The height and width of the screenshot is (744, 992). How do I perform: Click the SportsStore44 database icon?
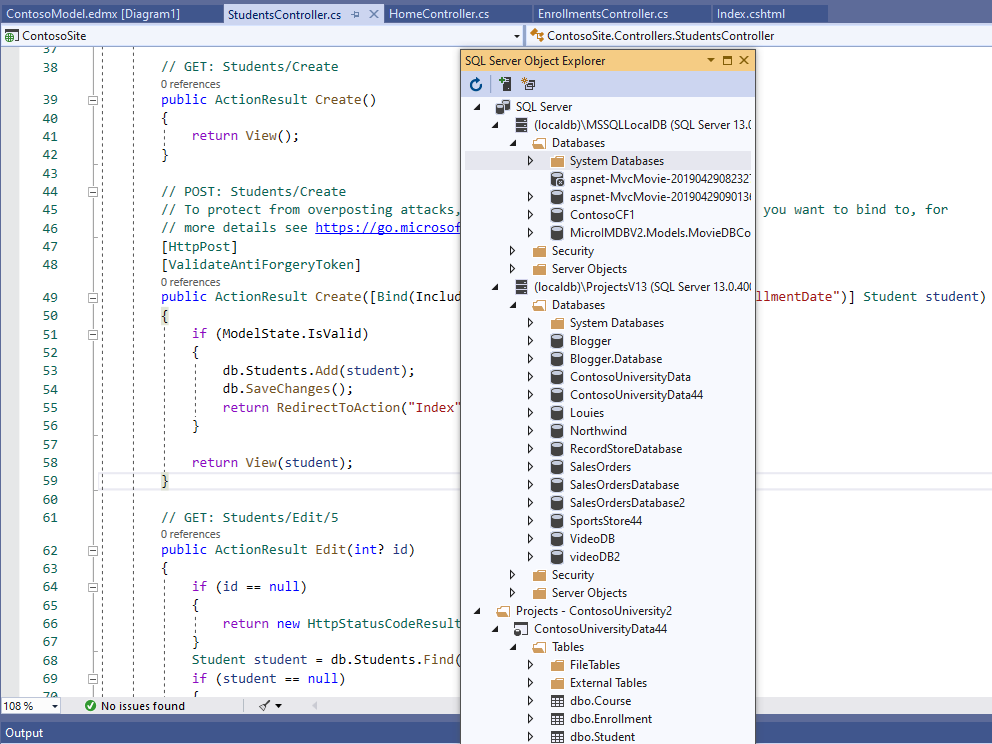coord(557,521)
